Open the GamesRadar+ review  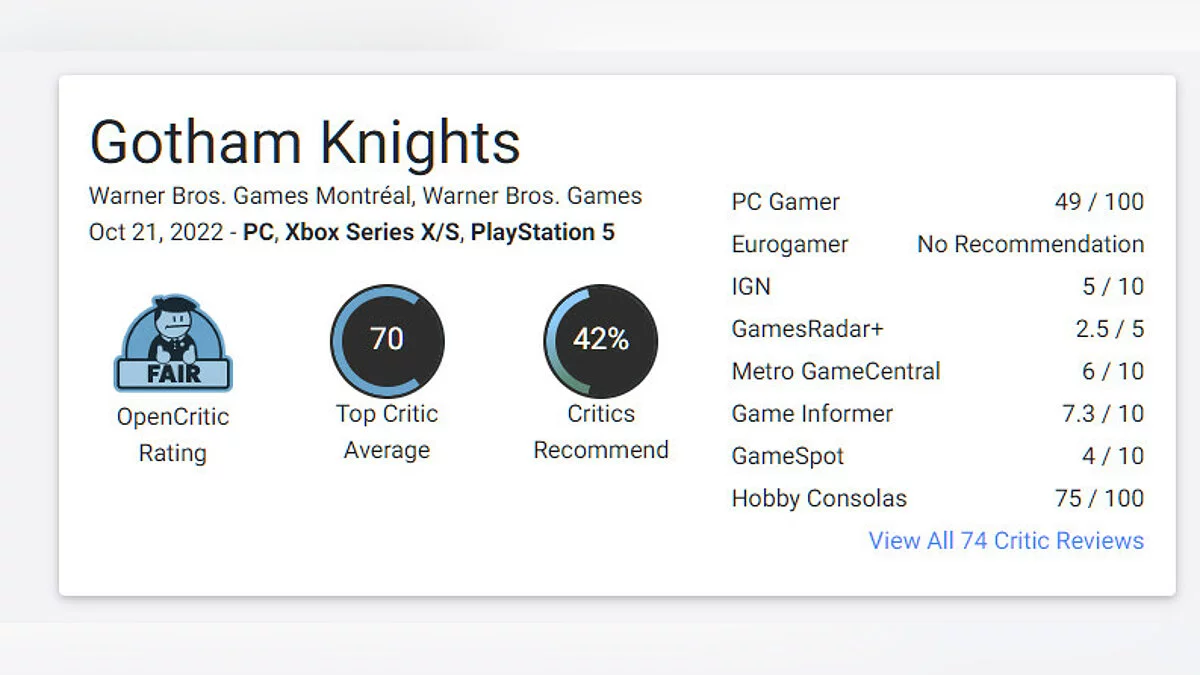tap(807, 329)
